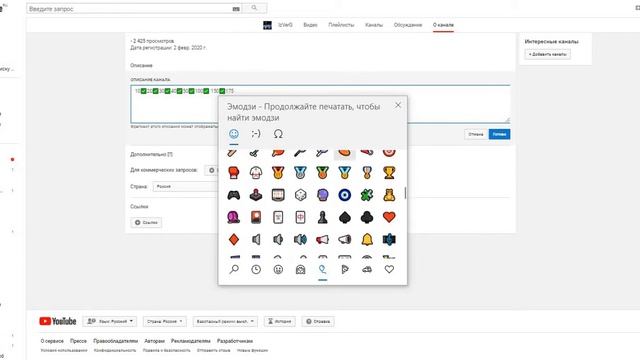Insert the martial arts uniform emoji
Viewport: 640px width, 360px height.
pyautogui.click(x=256, y=173)
